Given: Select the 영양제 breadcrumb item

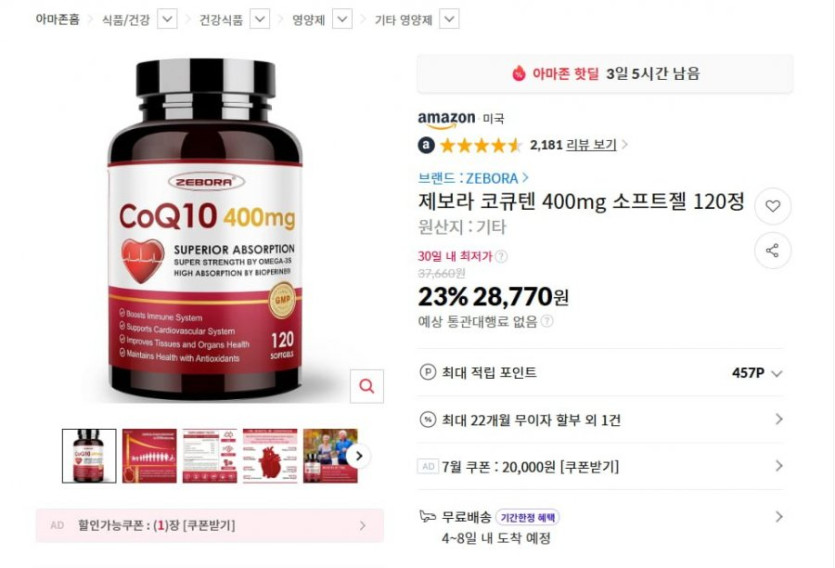Looking at the screenshot, I should 308,20.
